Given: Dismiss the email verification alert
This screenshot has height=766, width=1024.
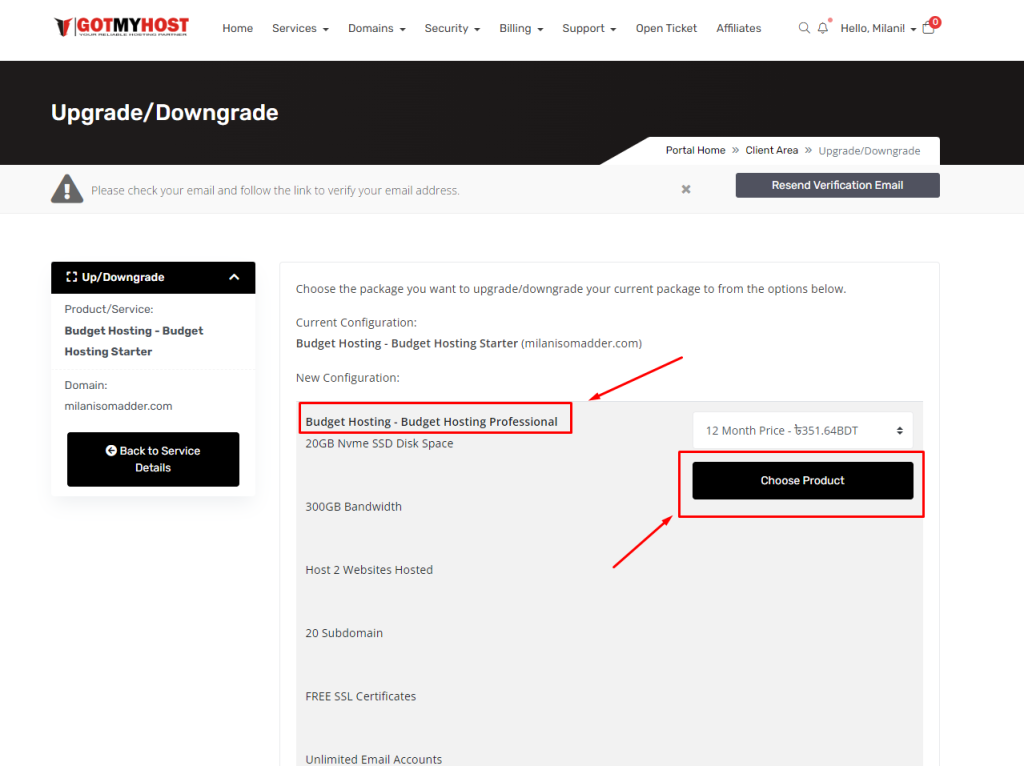Looking at the screenshot, I should 686,189.
